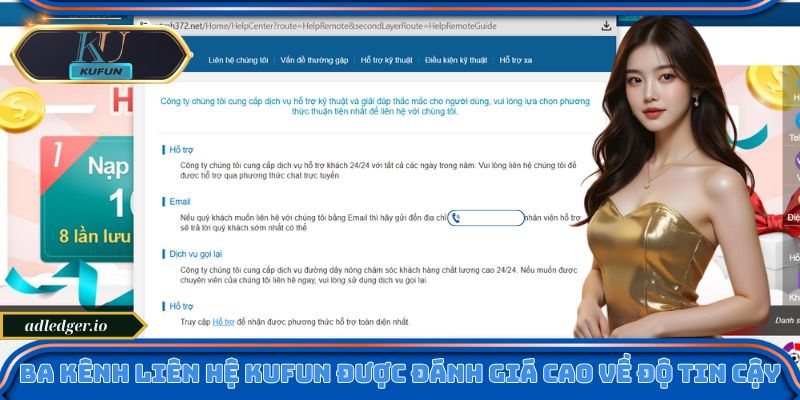Viewport: 800px width, 400px height.
Task: Click the Dịch vụ gọi lại heading
Action: click(198, 254)
